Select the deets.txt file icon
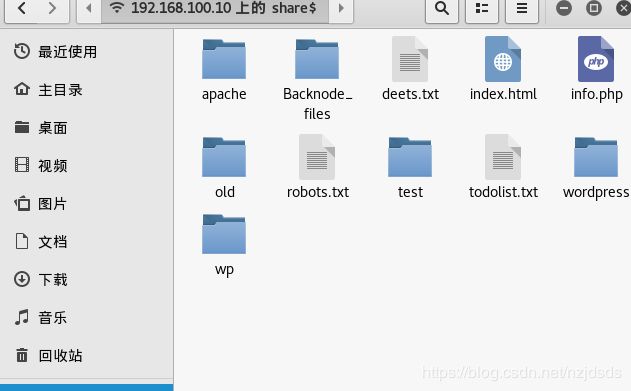Image resolution: width=631 pixels, height=391 pixels. click(x=410, y=59)
